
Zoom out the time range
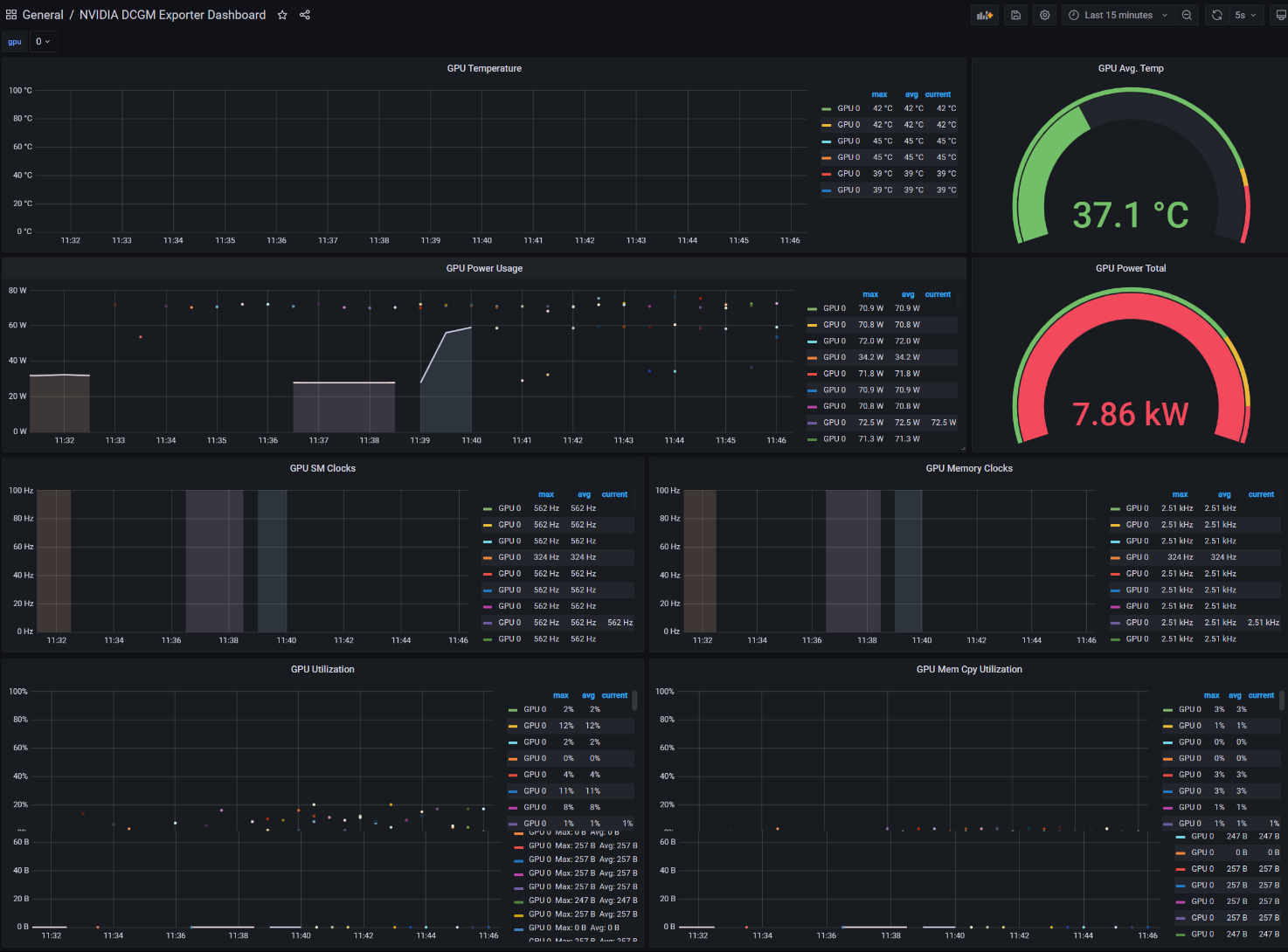click(1187, 15)
